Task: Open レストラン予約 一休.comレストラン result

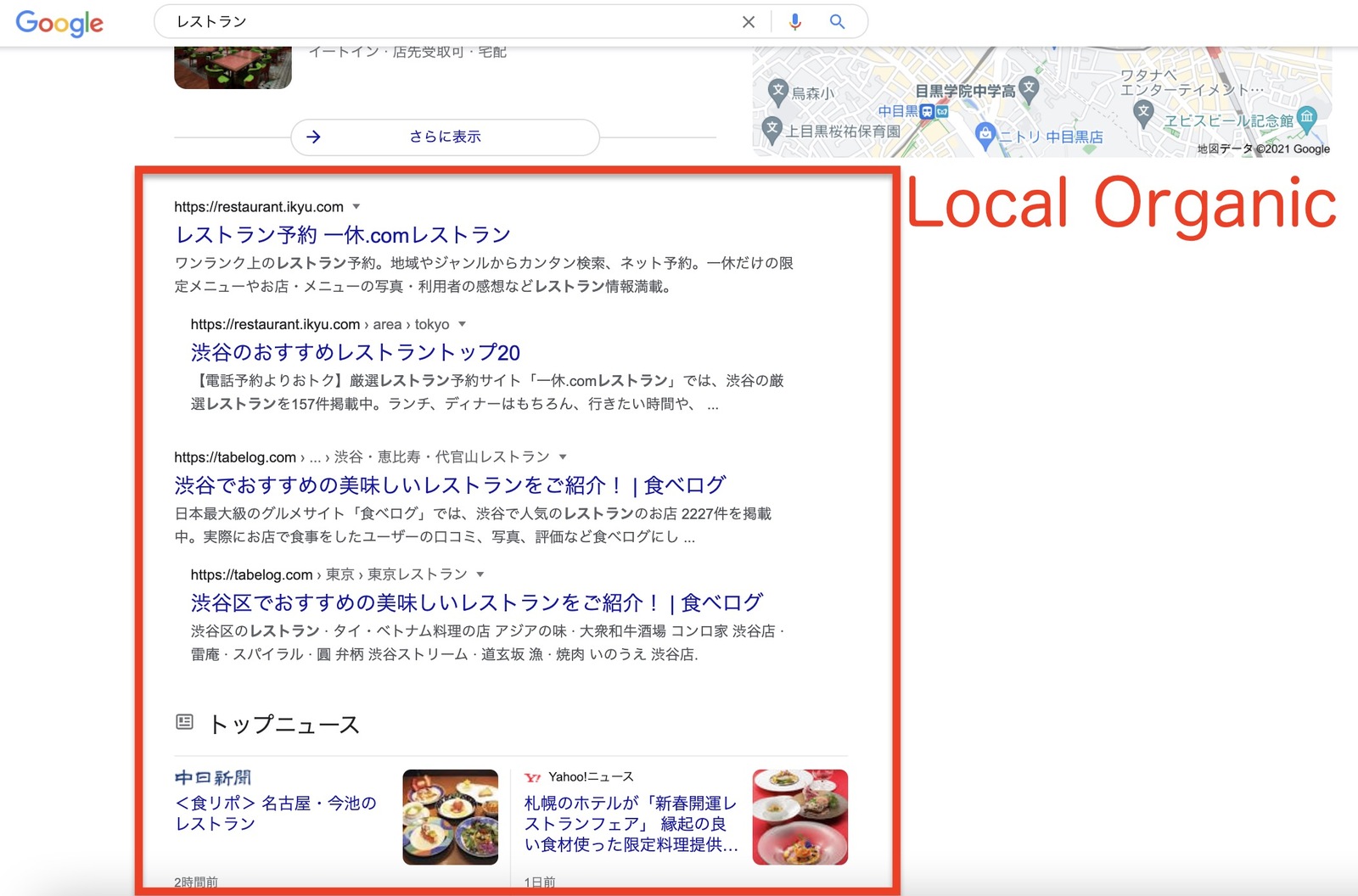Action: coord(343,235)
